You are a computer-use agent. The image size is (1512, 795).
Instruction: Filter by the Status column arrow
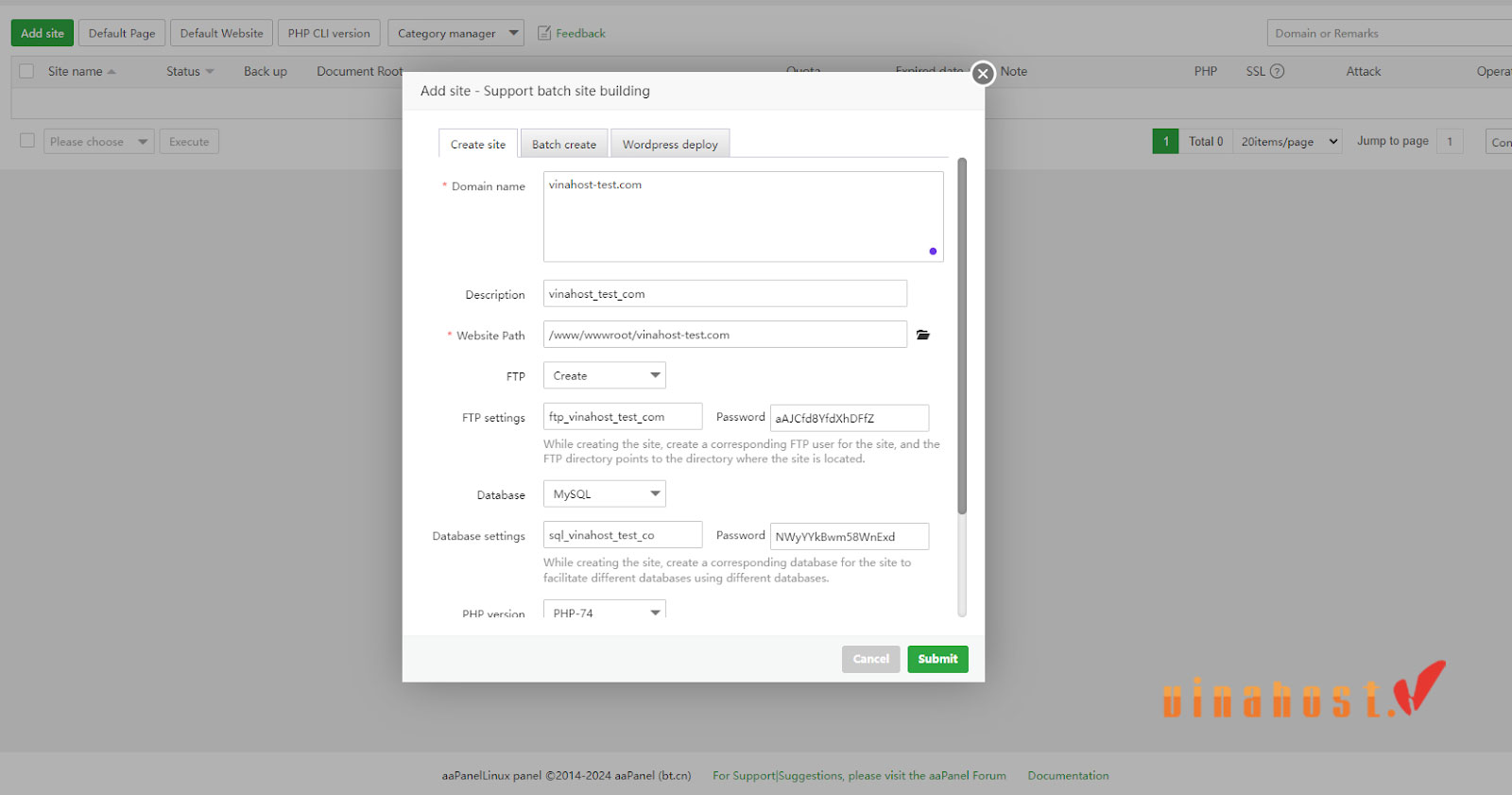(210, 71)
